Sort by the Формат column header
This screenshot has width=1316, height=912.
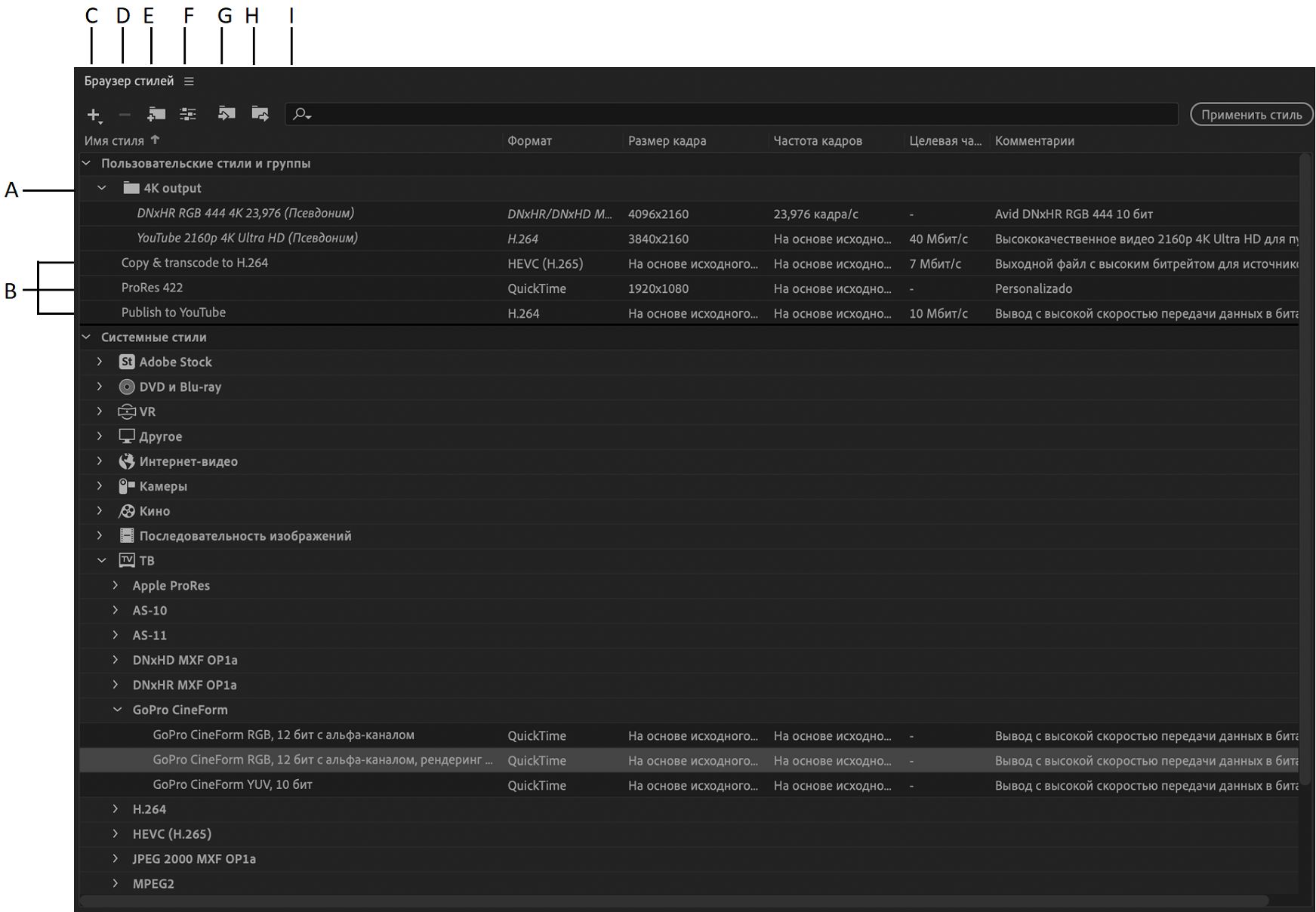pos(529,140)
